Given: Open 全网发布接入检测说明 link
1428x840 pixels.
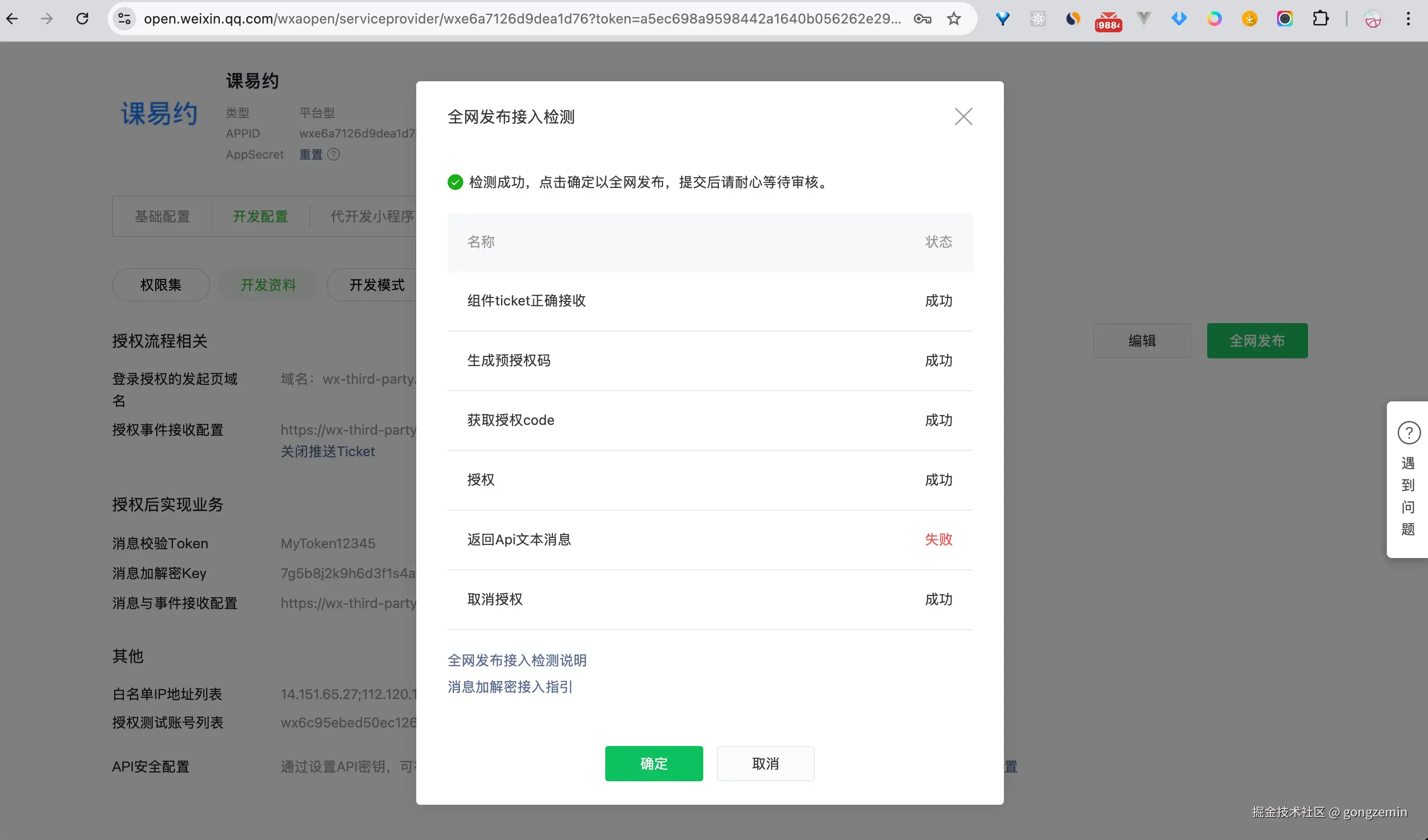Looking at the screenshot, I should pos(516,660).
